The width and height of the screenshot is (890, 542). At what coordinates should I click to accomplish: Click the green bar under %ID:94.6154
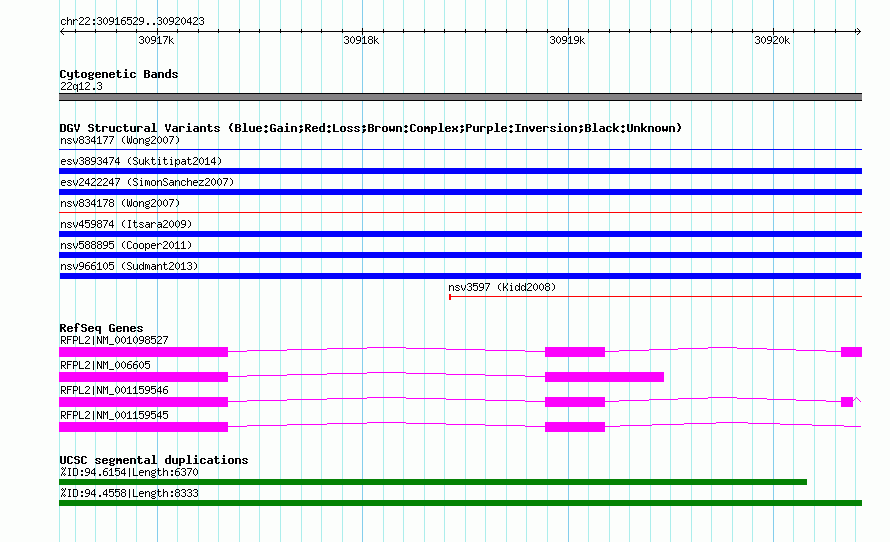(433, 482)
